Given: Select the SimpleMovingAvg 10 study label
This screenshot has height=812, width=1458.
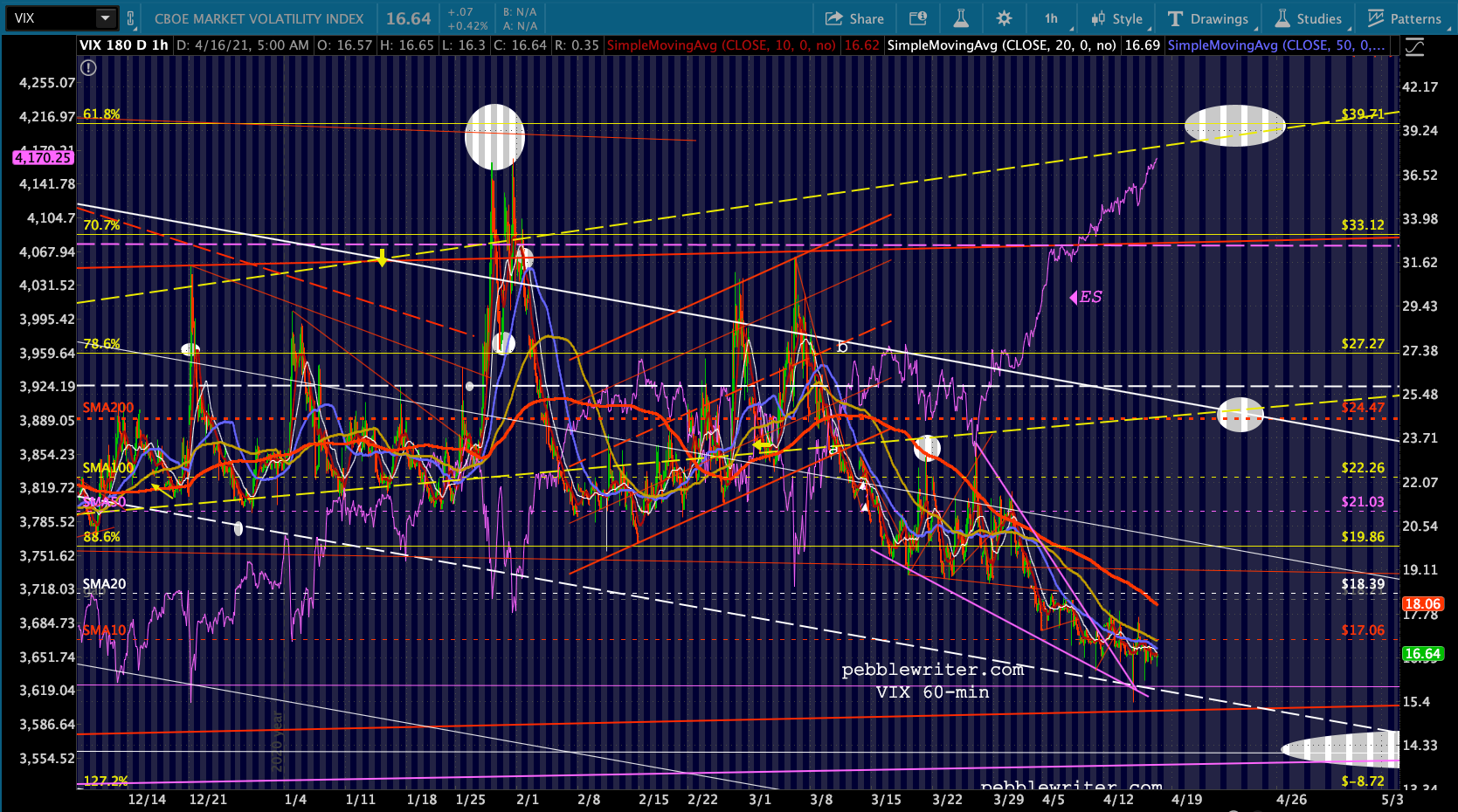Looking at the screenshot, I should pyautogui.click(x=721, y=45).
